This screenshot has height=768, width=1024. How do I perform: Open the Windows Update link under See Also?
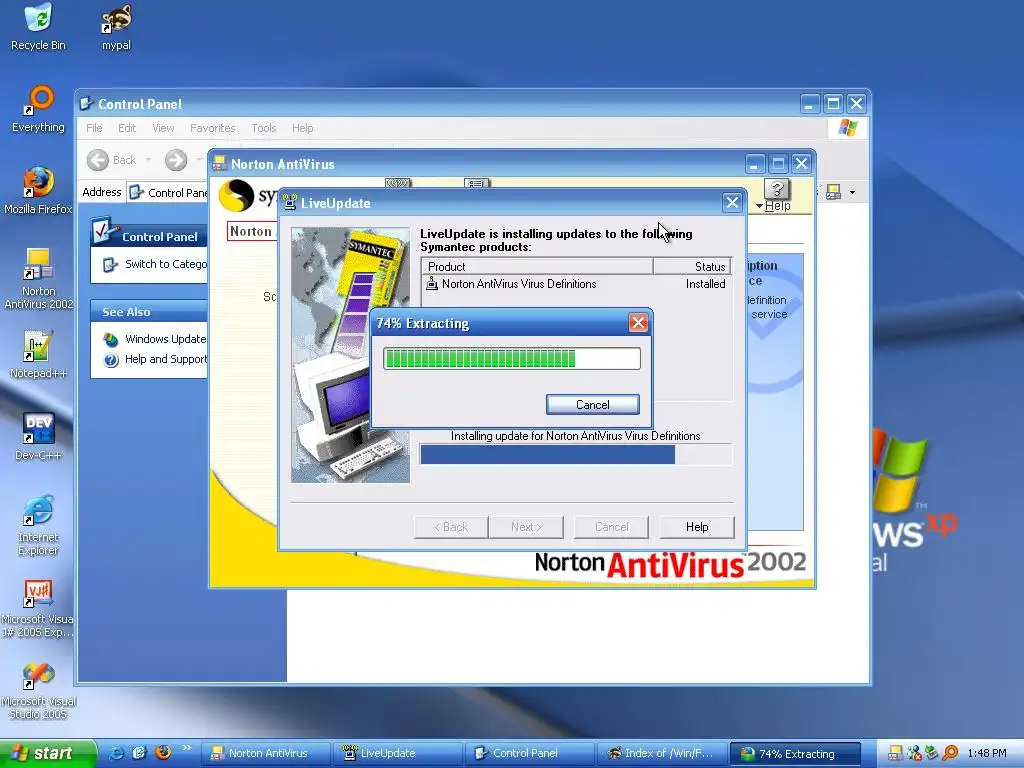click(x=165, y=339)
